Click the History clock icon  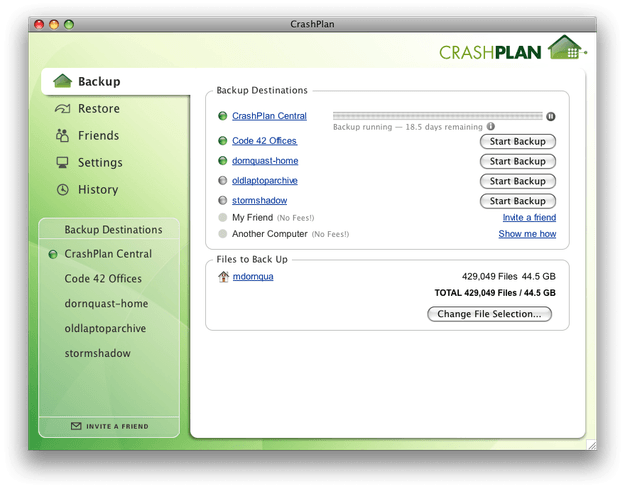(x=63, y=190)
